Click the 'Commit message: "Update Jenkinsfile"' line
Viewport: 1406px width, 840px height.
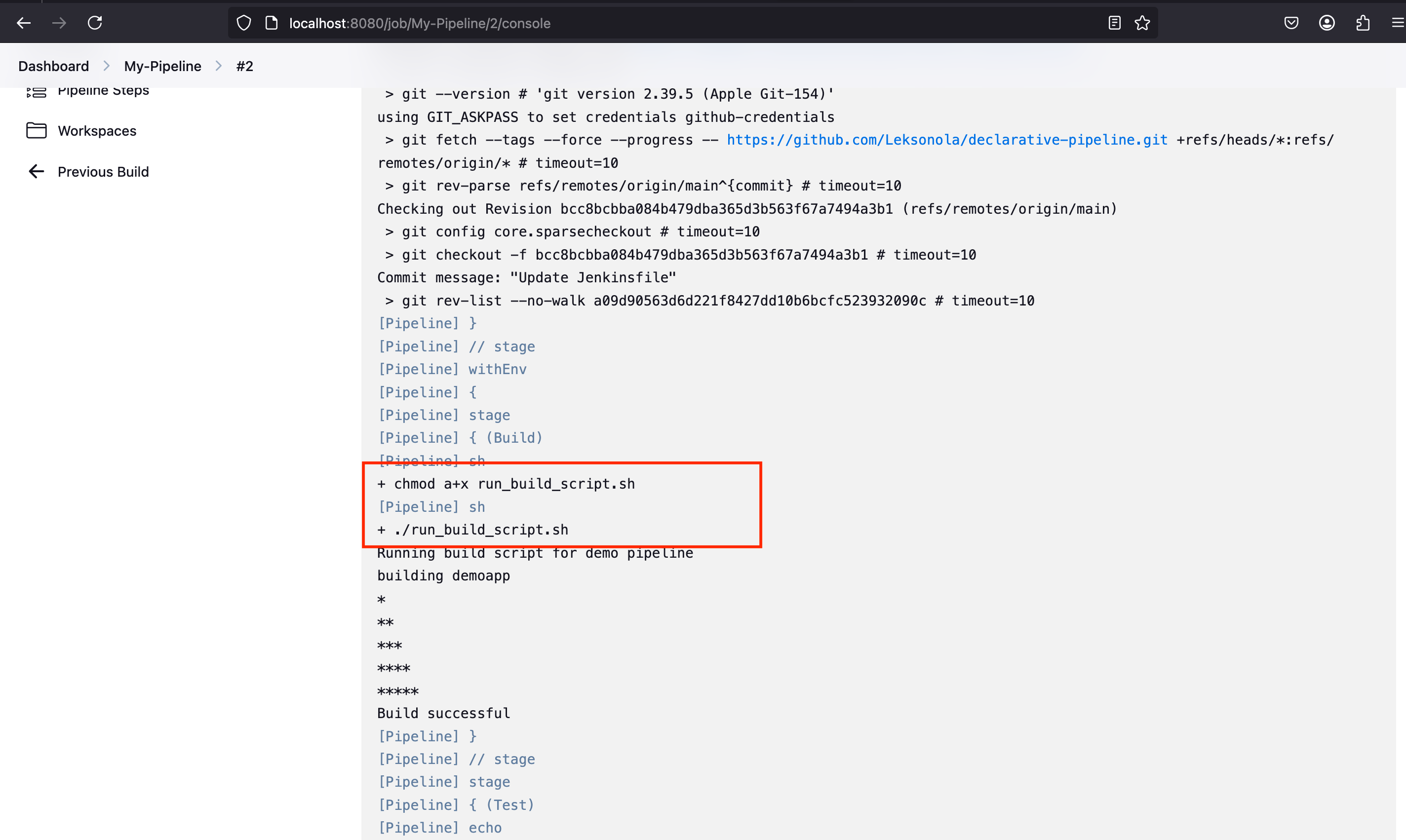click(526, 277)
